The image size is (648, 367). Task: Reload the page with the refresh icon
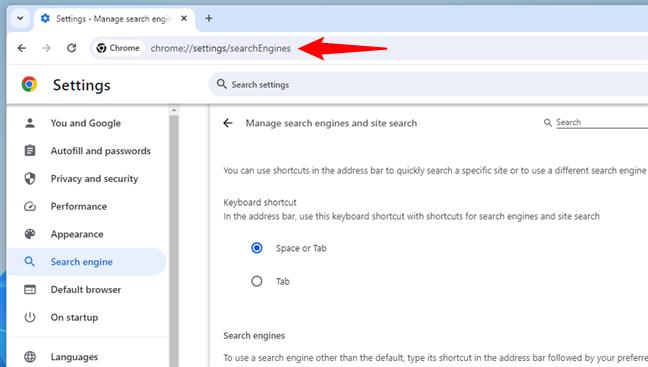(x=71, y=48)
